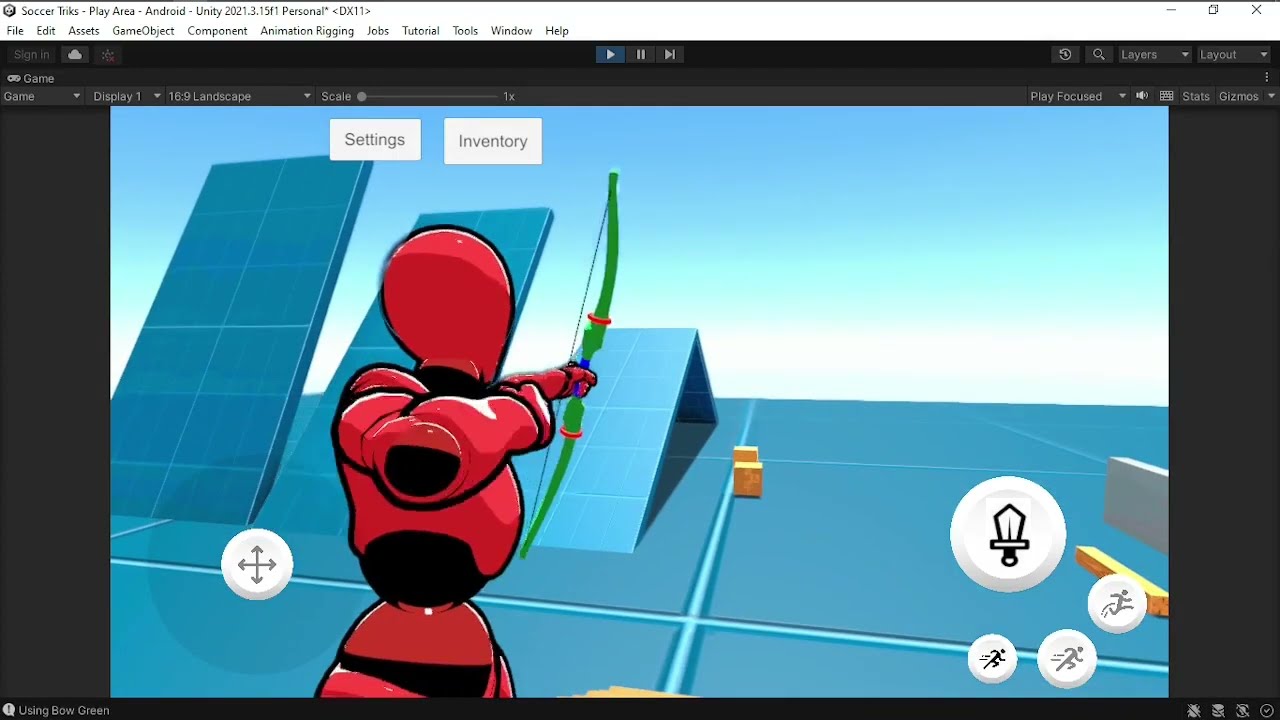Open the Help menu
Screen dimensions: 1280x720
[557, 31]
